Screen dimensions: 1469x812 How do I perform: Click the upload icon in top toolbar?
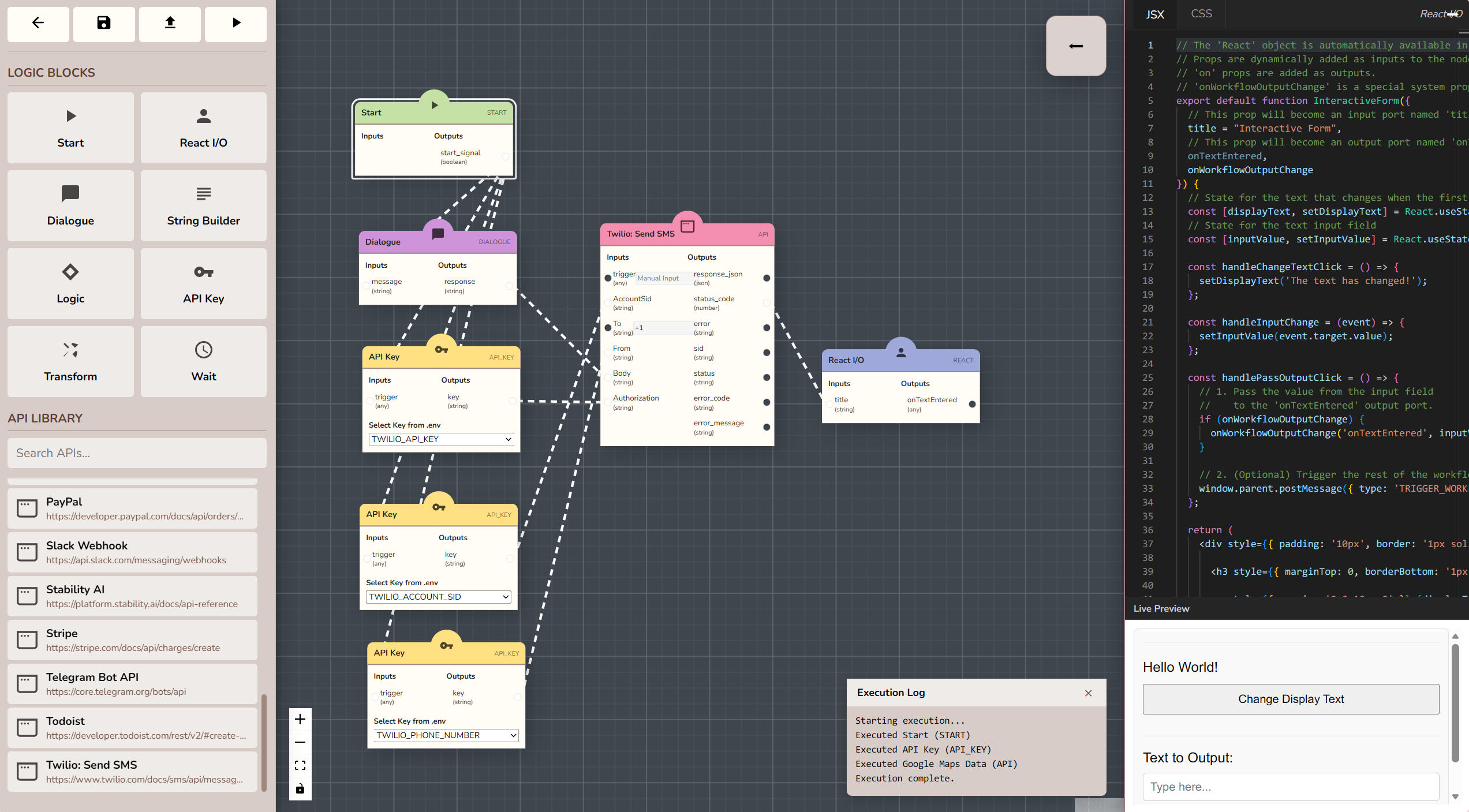point(170,23)
